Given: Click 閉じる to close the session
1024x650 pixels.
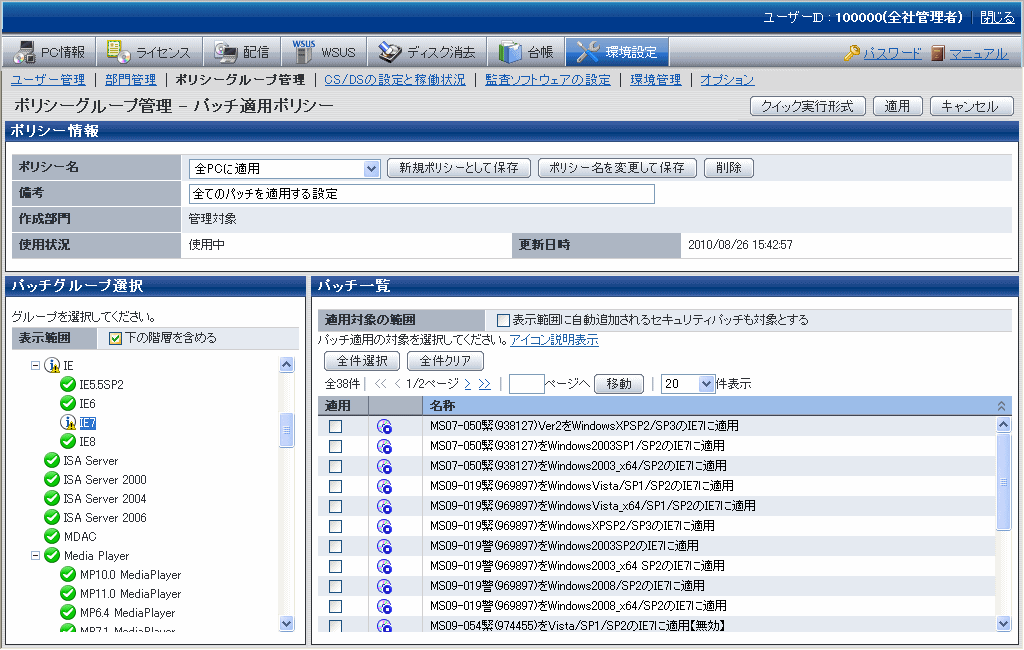Looking at the screenshot, I should tap(997, 18).
